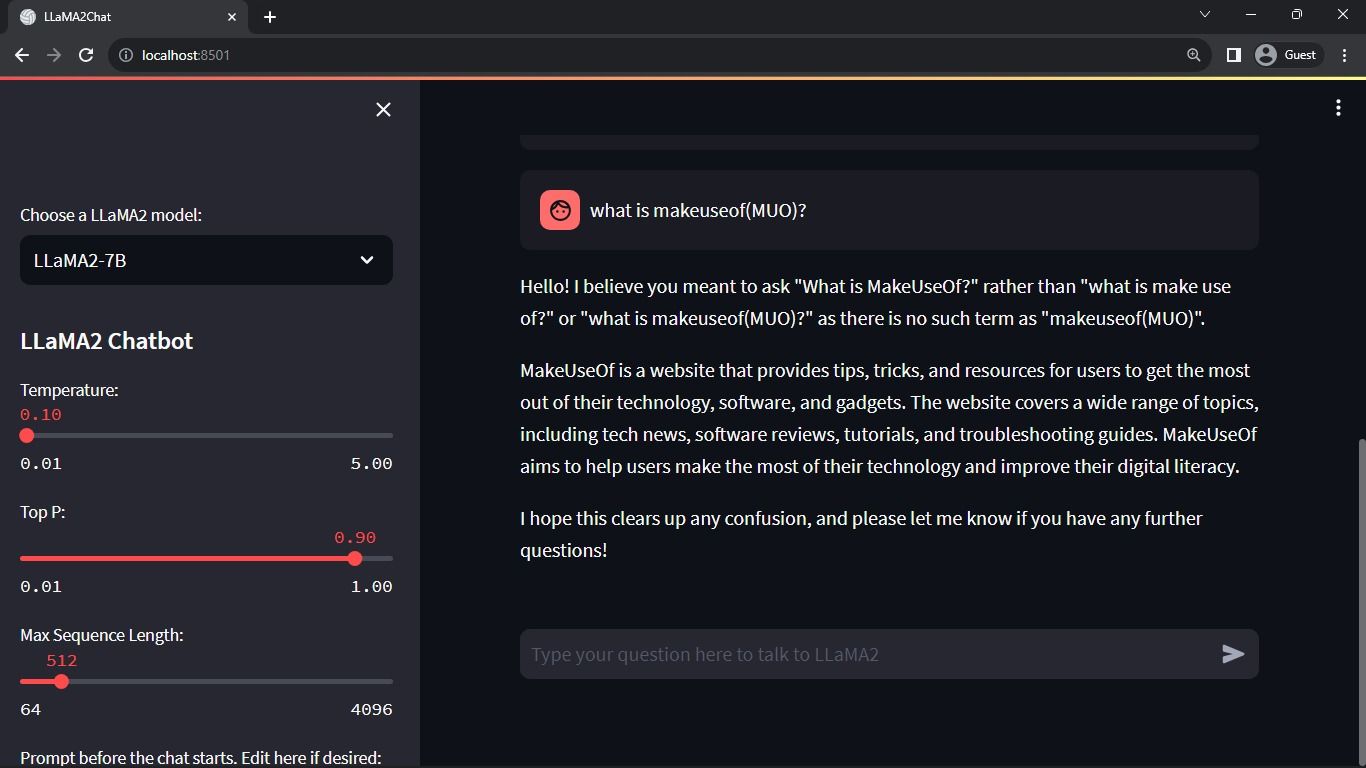Viewport: 1366px width, 768px height.
Task: Click the Temperature slider handle
Action: point(26,436)
